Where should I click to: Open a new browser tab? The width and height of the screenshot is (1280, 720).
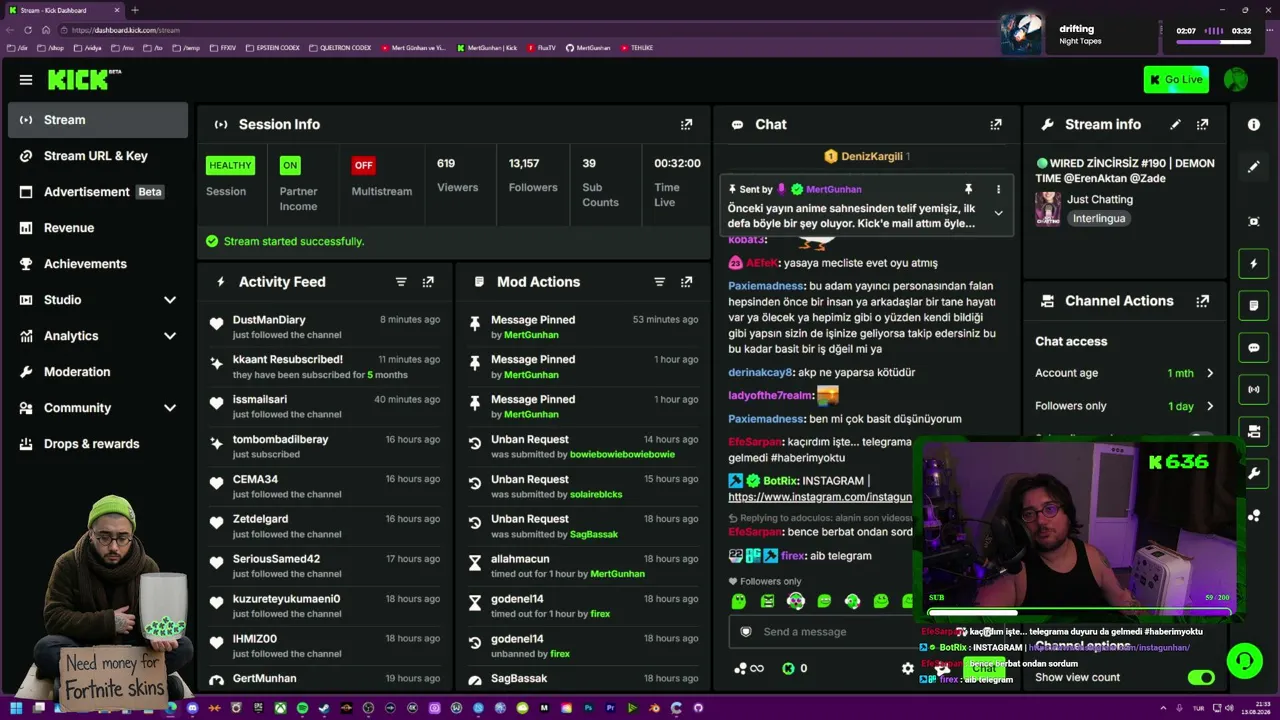click(x=135, y=10)
